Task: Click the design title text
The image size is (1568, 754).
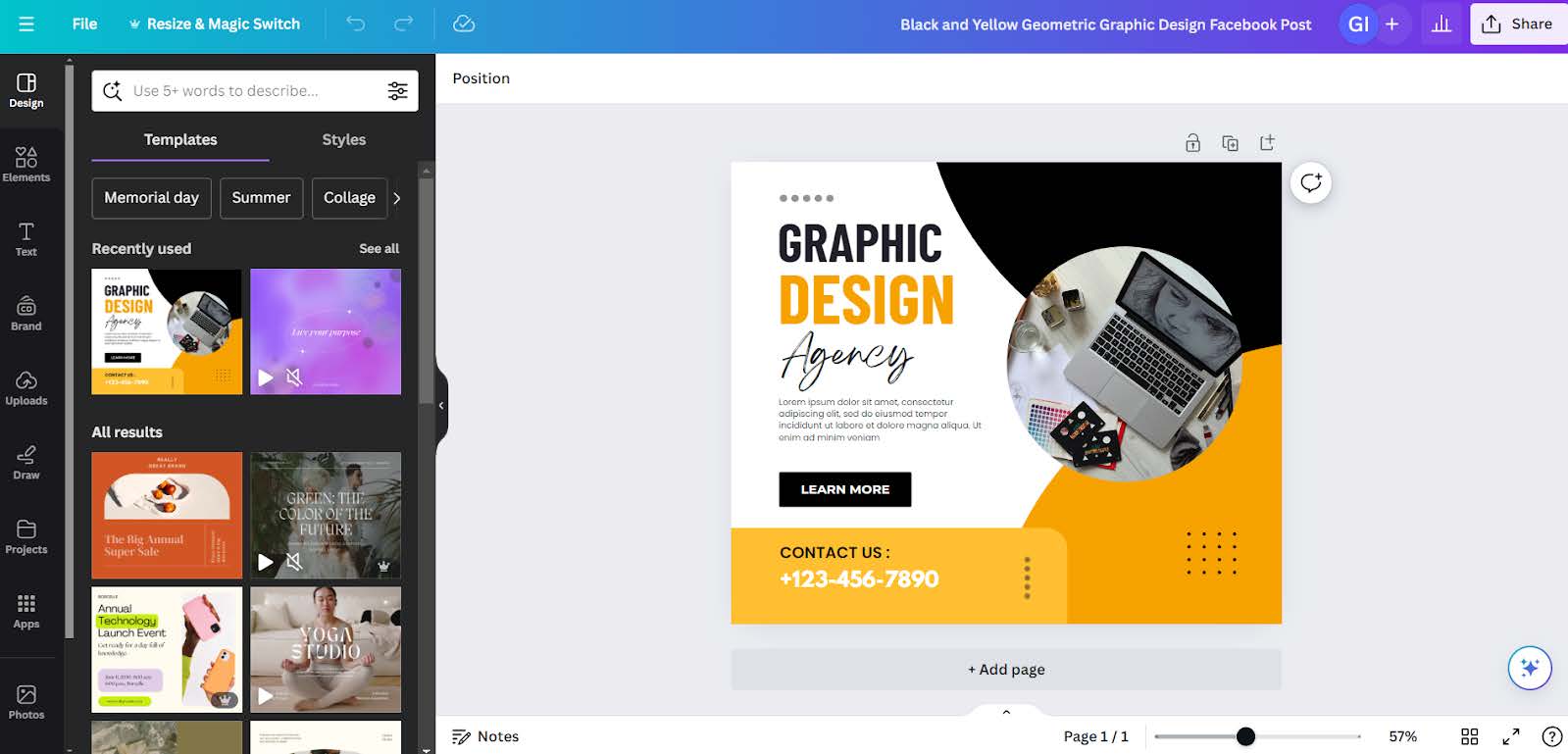Action: pos(1105,25)
